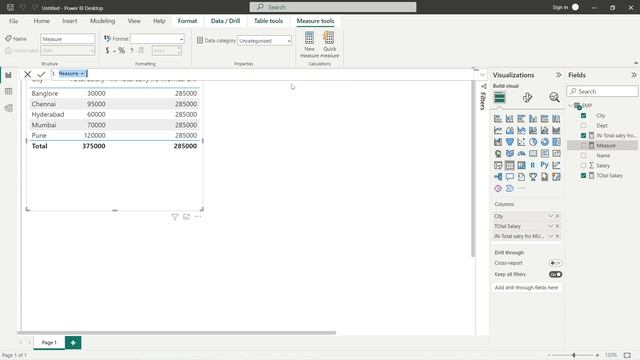Open City column options chevron

pyautogui.click(x=550, y=216)
